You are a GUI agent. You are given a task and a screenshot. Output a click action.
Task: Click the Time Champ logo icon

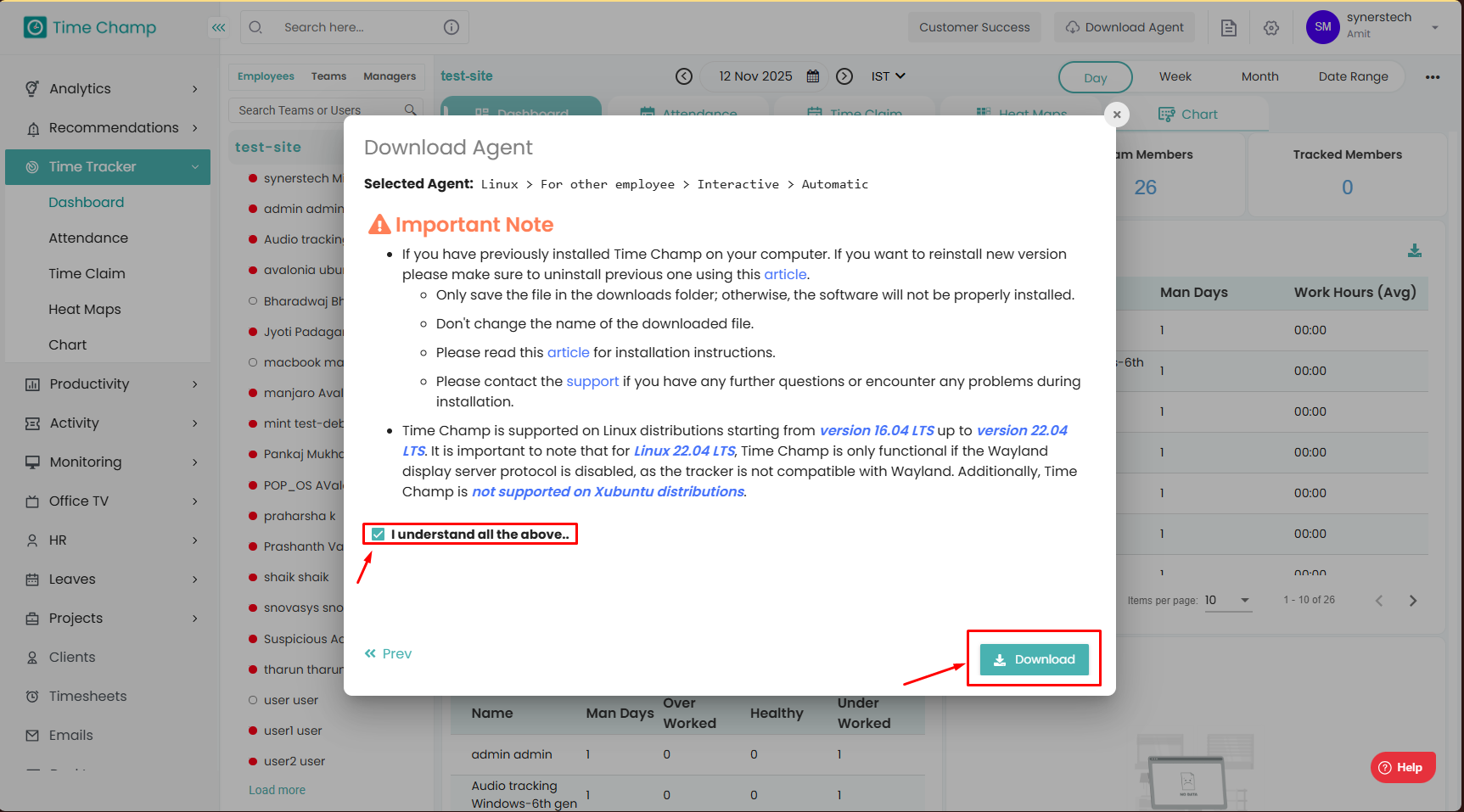(x=35, y=27)
